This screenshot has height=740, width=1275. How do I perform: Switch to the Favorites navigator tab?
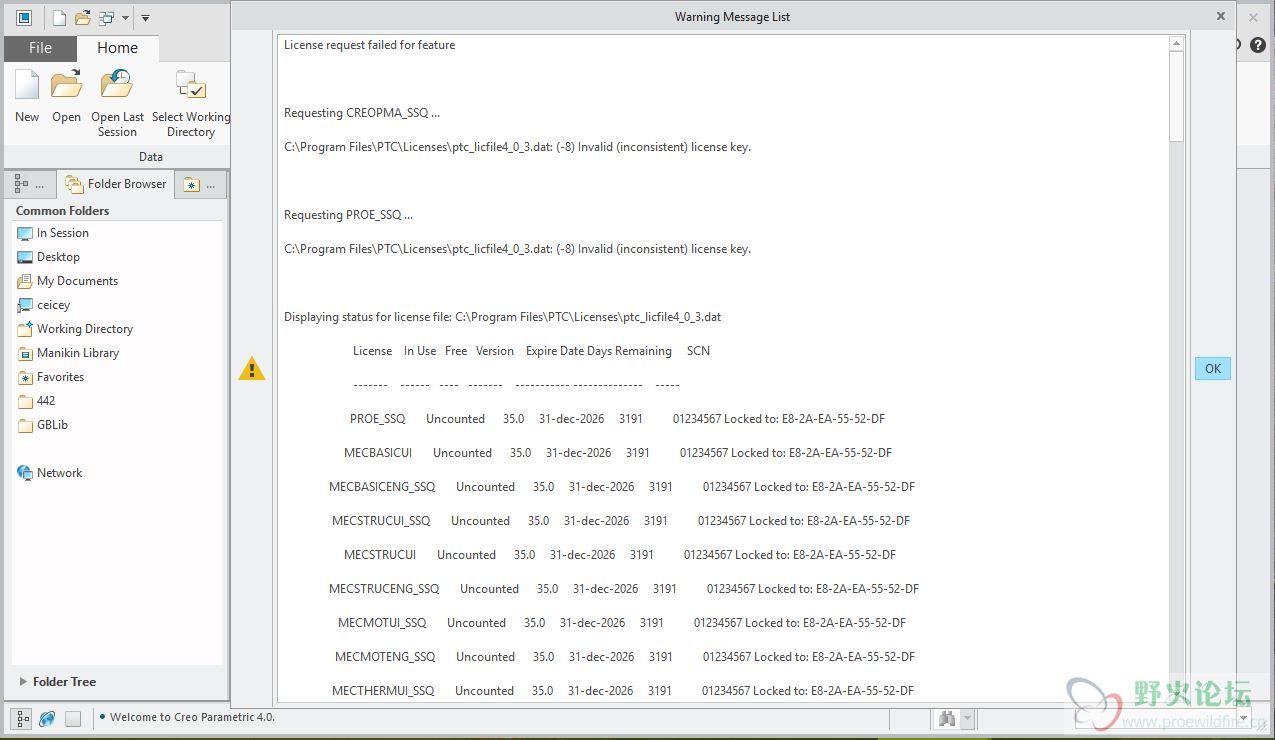click(200, 184)
